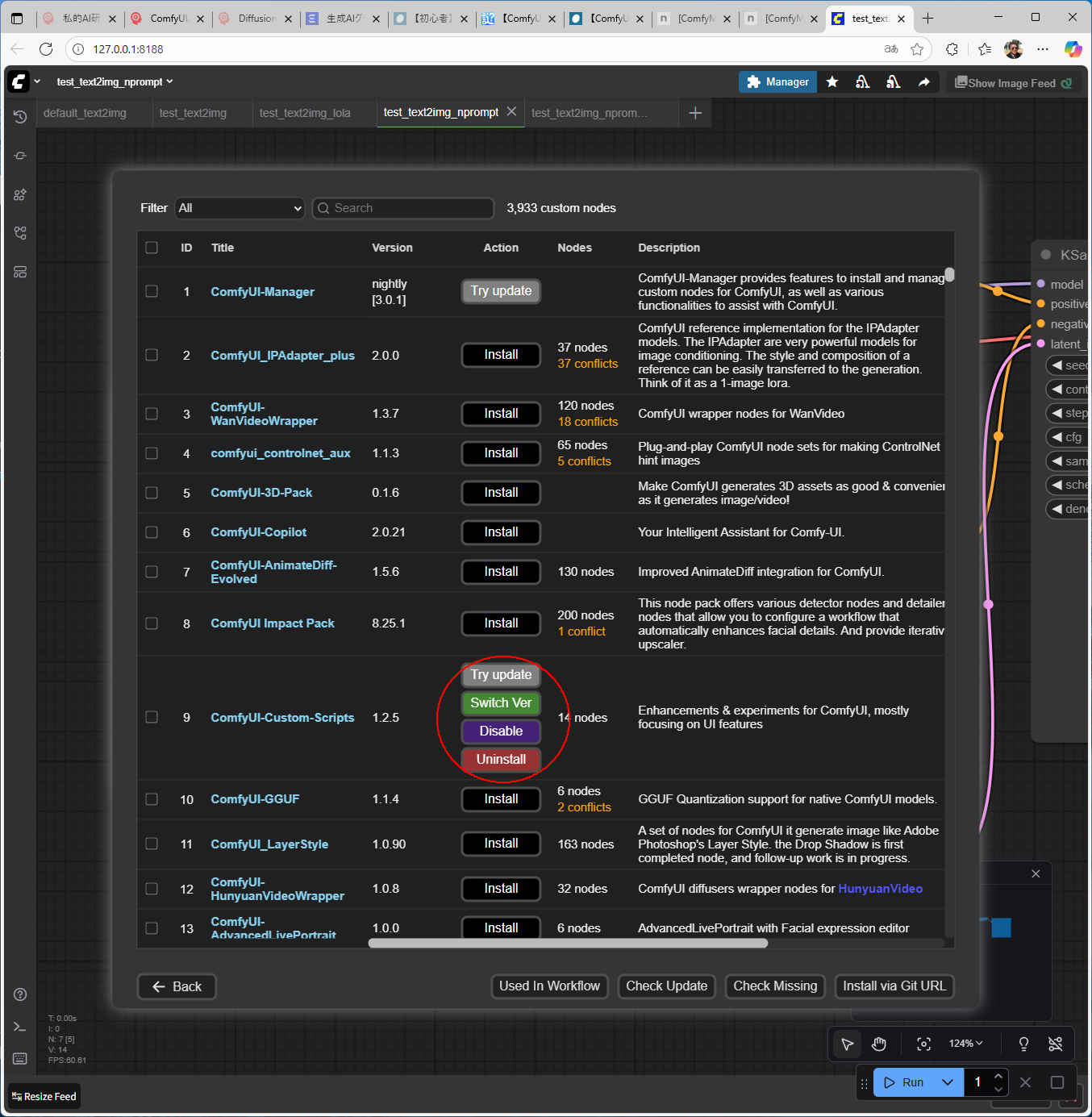
Task: Switch to the default_text2img tab
Action: 85,113
